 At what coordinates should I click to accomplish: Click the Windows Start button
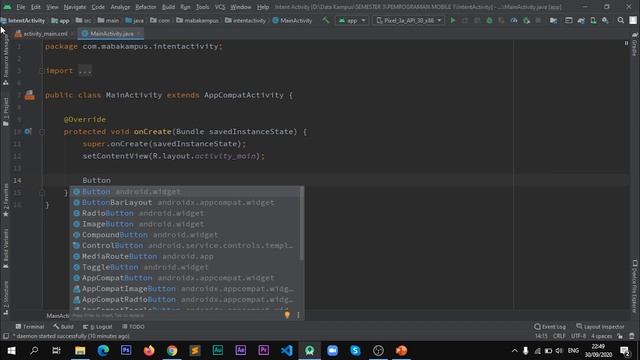11,351
